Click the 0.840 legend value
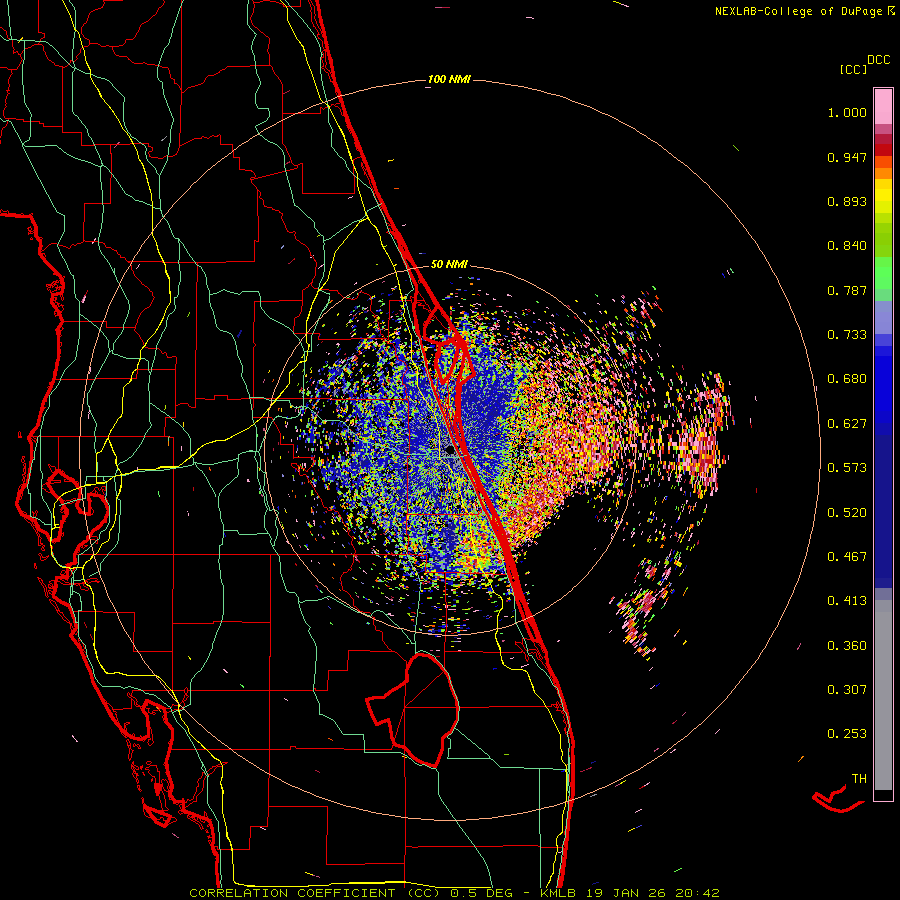Screen dimensions: 900x900 click(x=847, y=246)
